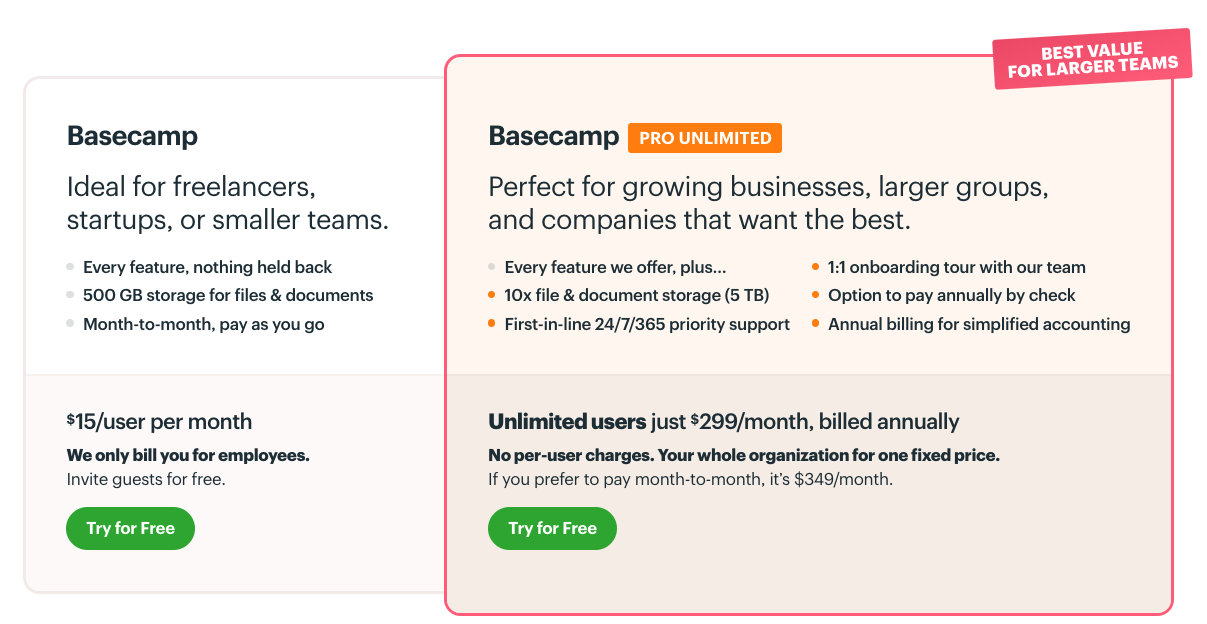Click bullet beside Annual billing for simplified accounting
1207x624 pixels.
click(x=816, y=324)
